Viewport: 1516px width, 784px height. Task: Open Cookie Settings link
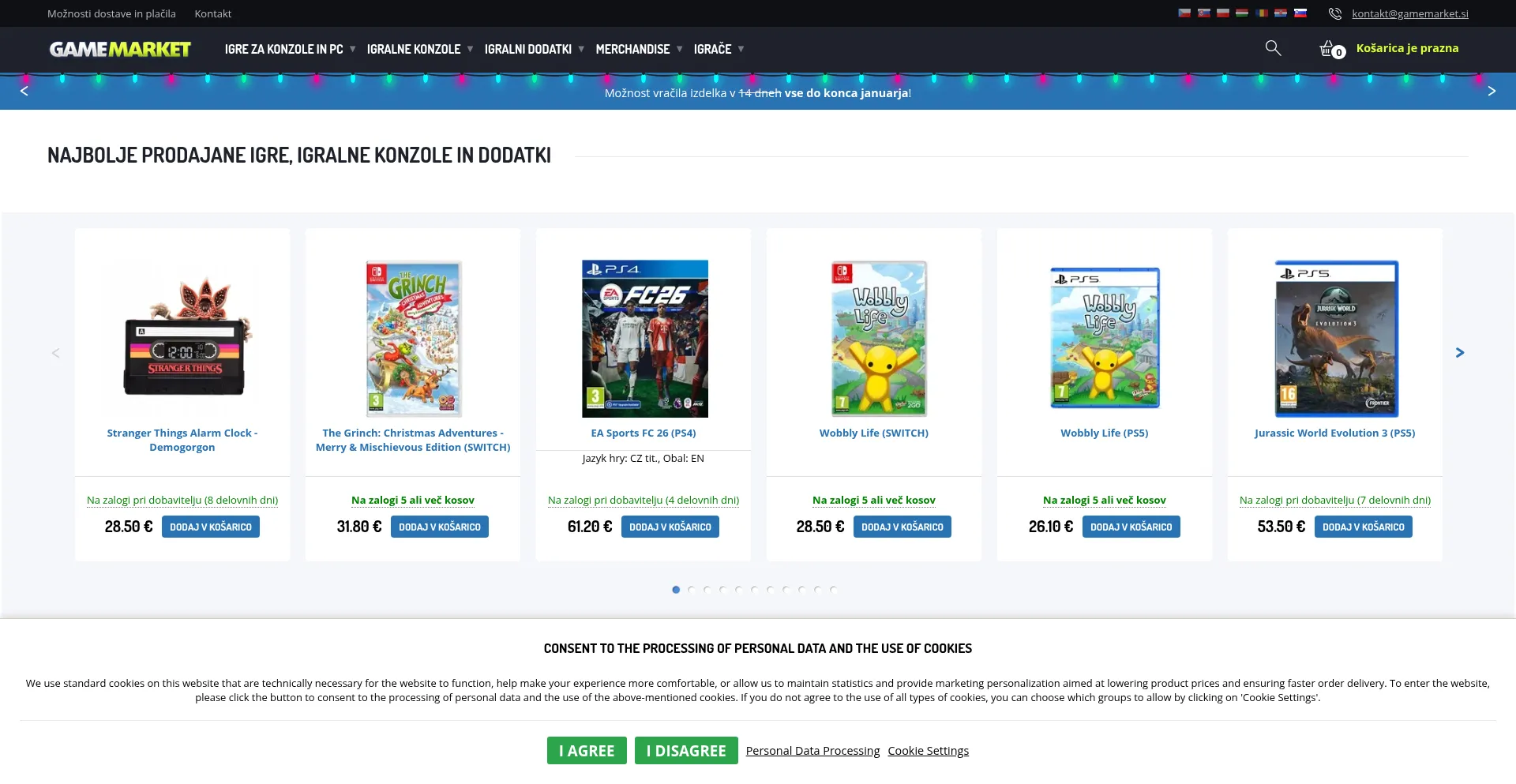tap(928, 751)
